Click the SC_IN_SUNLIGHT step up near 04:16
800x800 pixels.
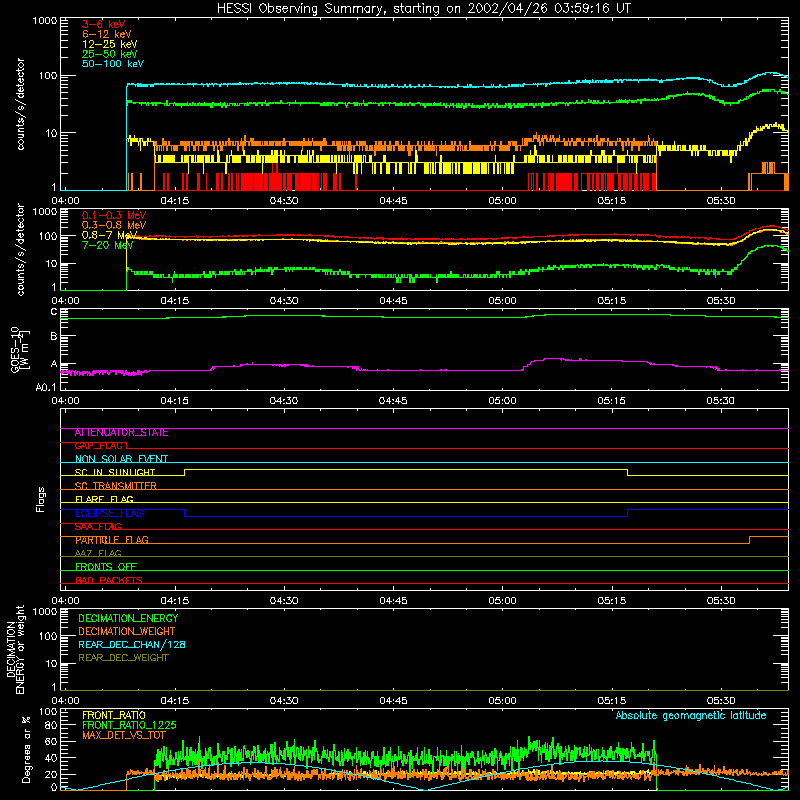point(185,472)
